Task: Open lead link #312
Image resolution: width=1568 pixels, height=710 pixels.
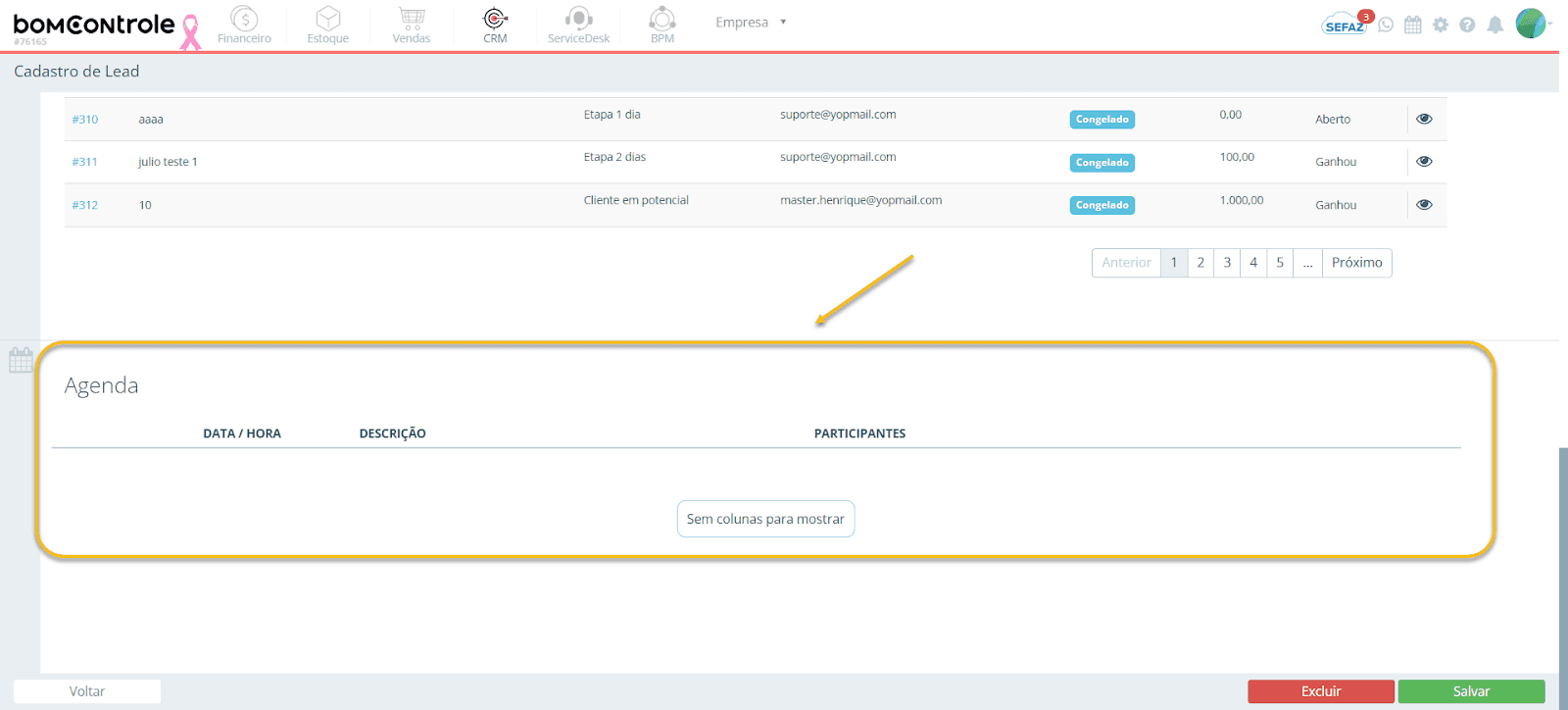Action: [85, 205]
